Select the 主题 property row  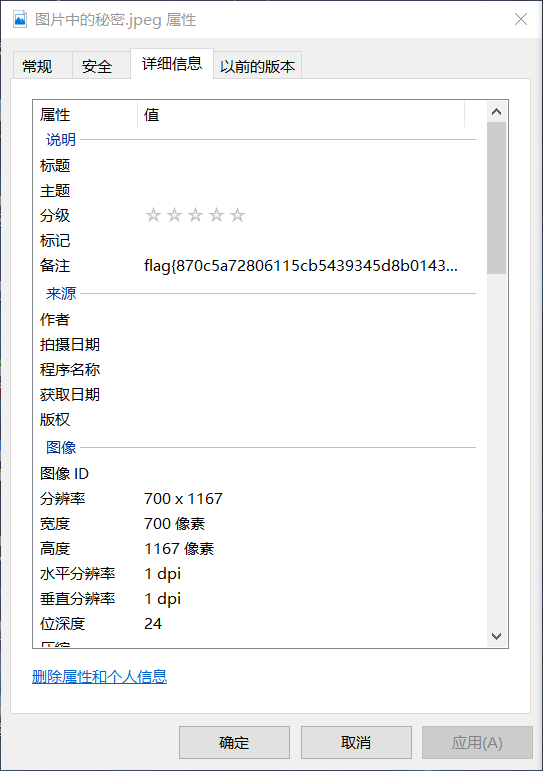click(255, 190)
